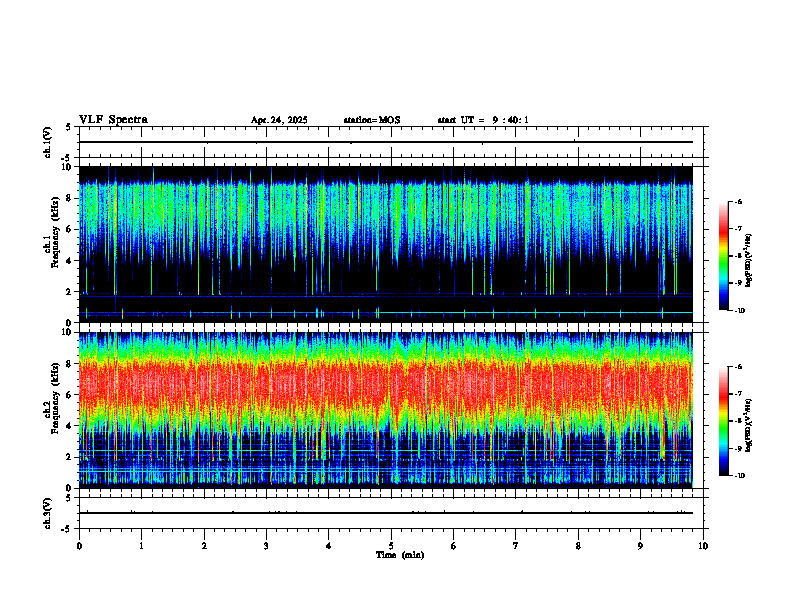Image resolution: width=792 pixels, height=612 pixels.
Task: Click the "Time (min)" x-axis label
Action: coord(400,555)
